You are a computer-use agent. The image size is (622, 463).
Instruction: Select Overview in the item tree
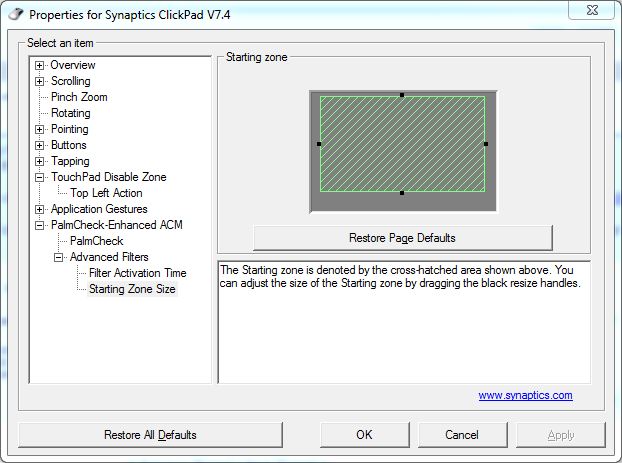(73, 65)
